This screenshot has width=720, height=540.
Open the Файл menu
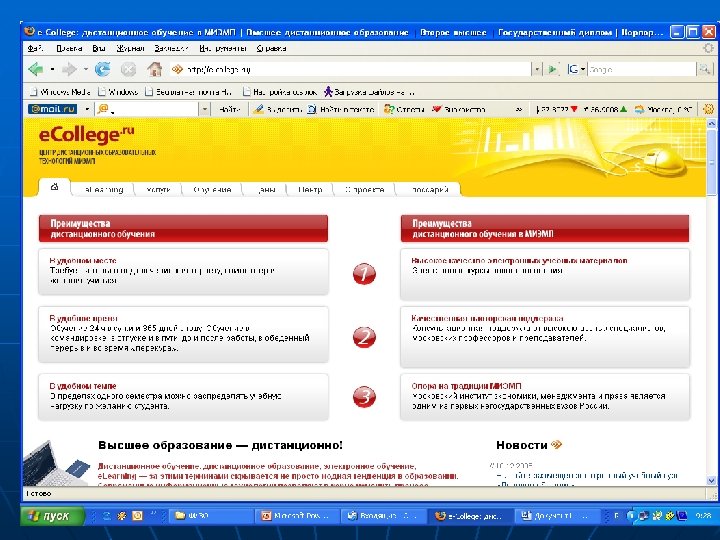pyautogui.click(x=35, y=48)
